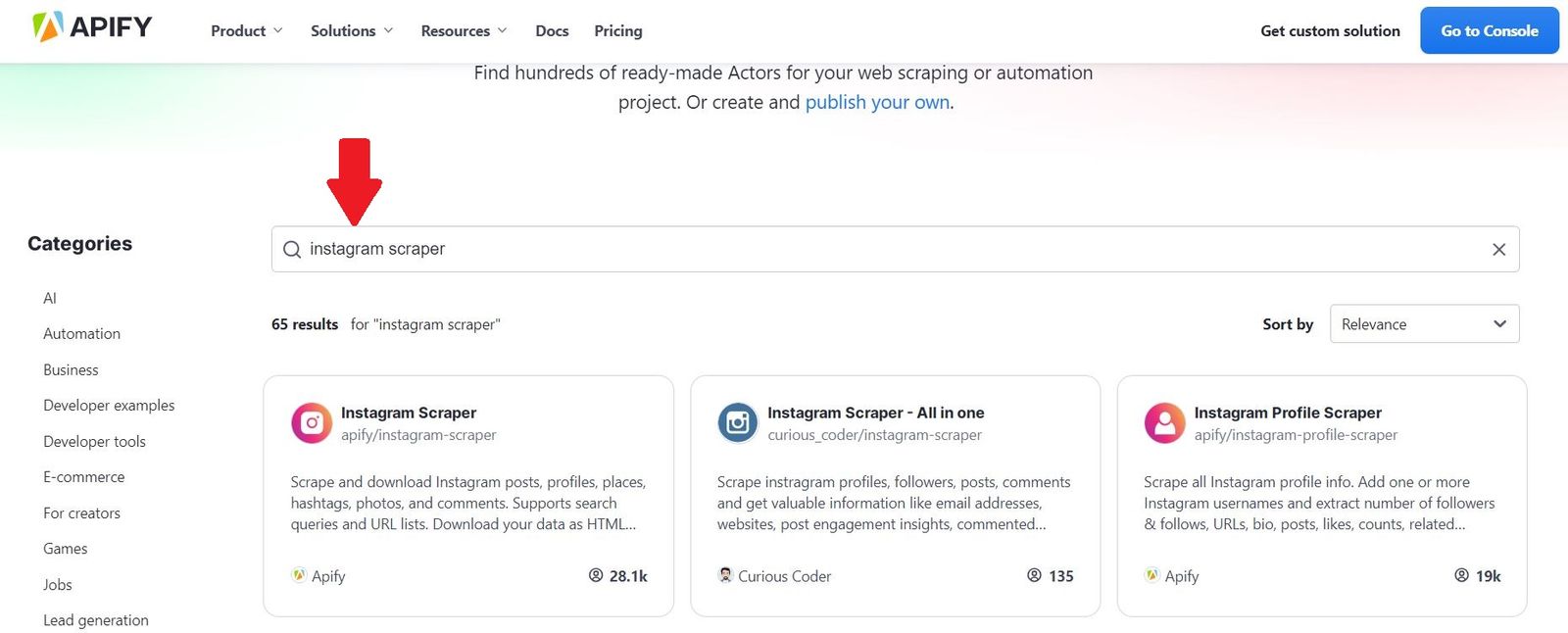
Task: Click the Instagram Scraper actor icon
Action: [311, 422]
